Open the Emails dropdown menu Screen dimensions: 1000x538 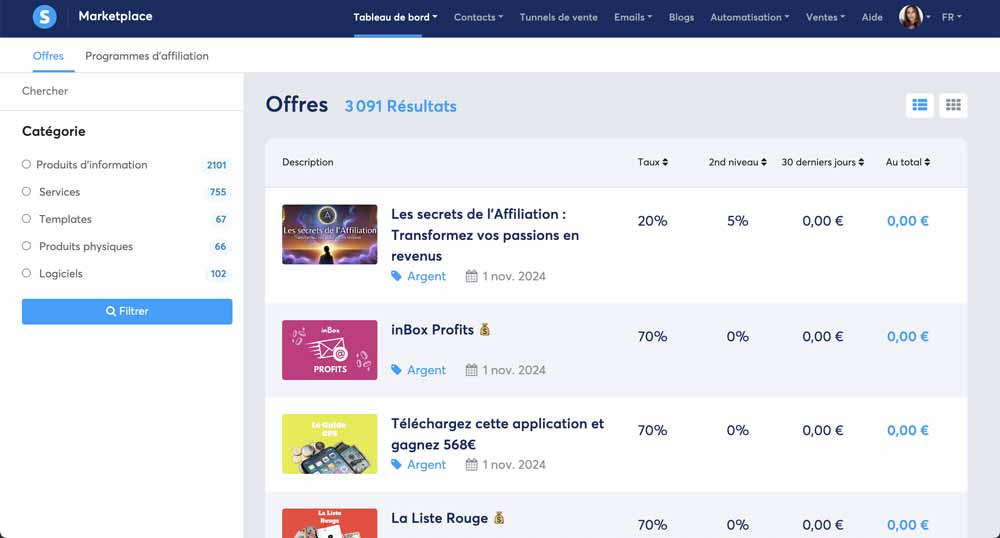click(633, 17)
